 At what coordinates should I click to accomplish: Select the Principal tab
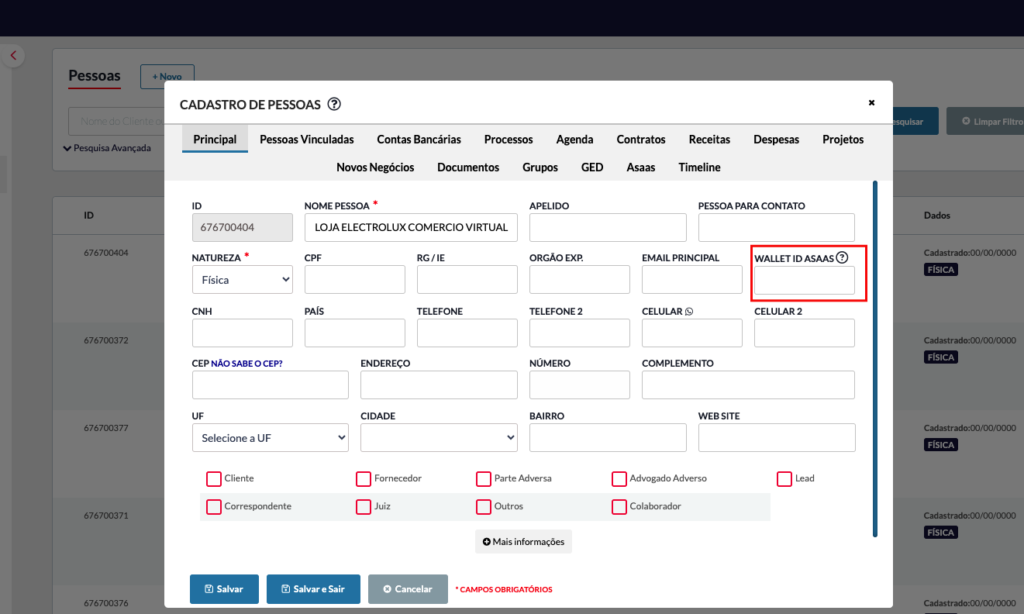(215, 139)
